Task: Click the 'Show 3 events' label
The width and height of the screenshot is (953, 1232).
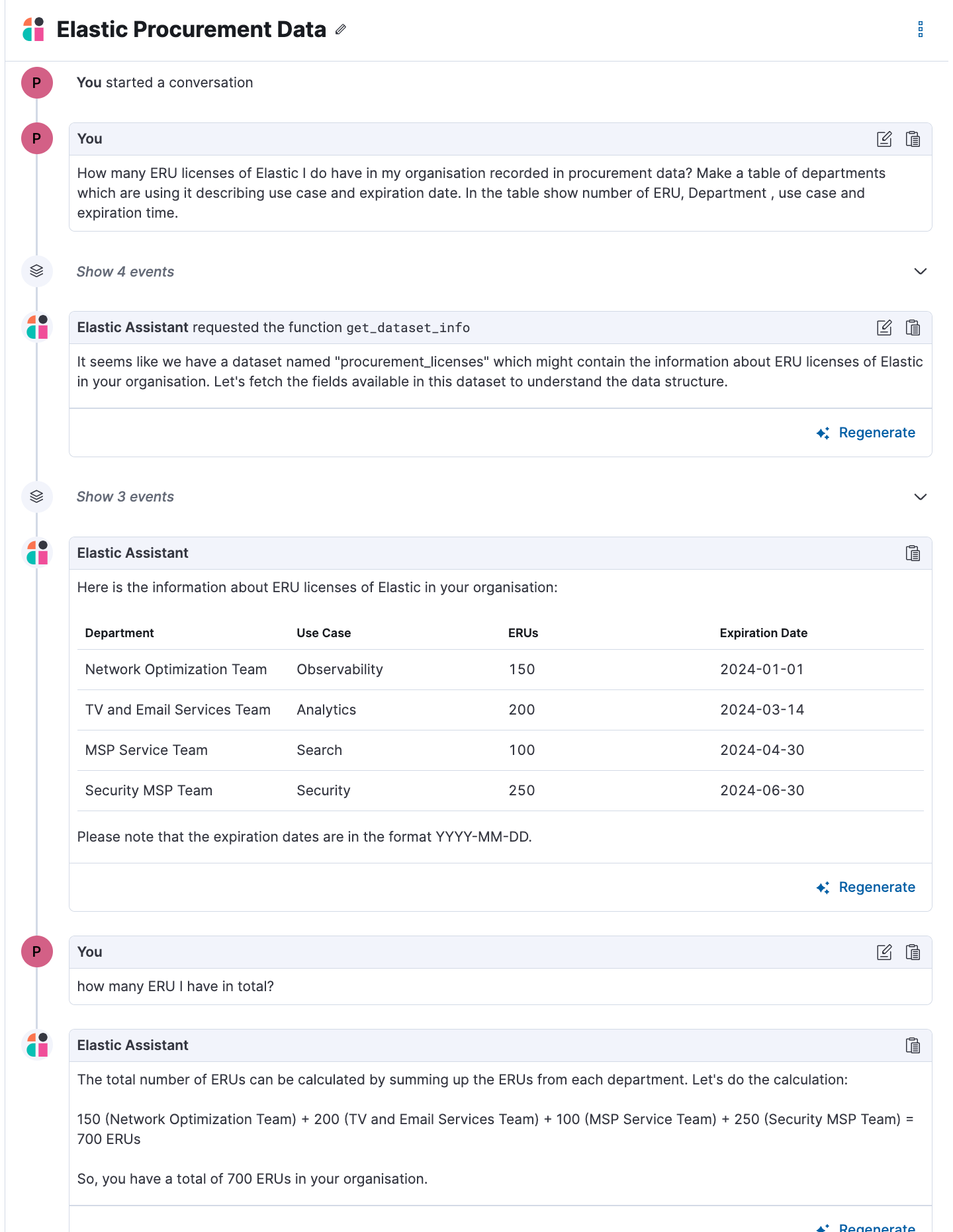Action: [125, 497]
